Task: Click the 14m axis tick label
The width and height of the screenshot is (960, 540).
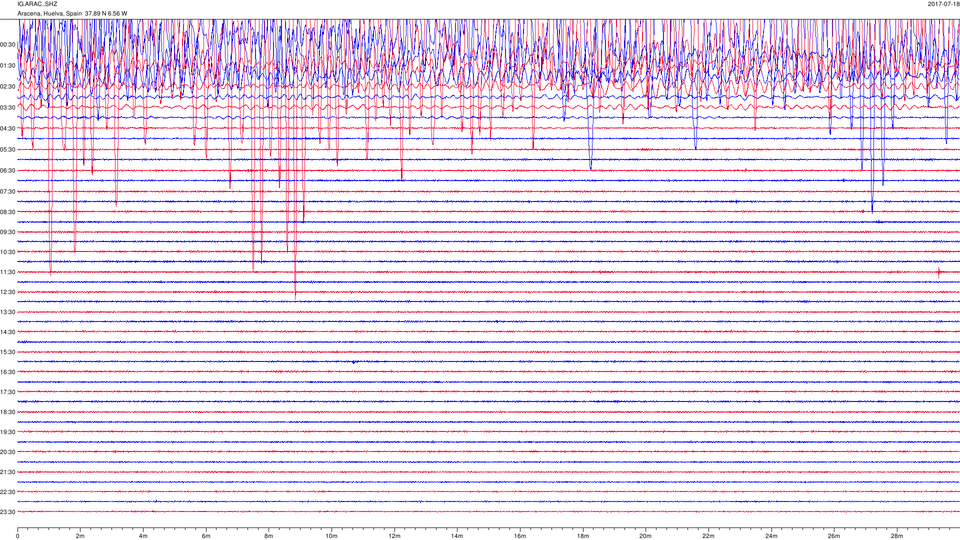Action: [457, 536]
